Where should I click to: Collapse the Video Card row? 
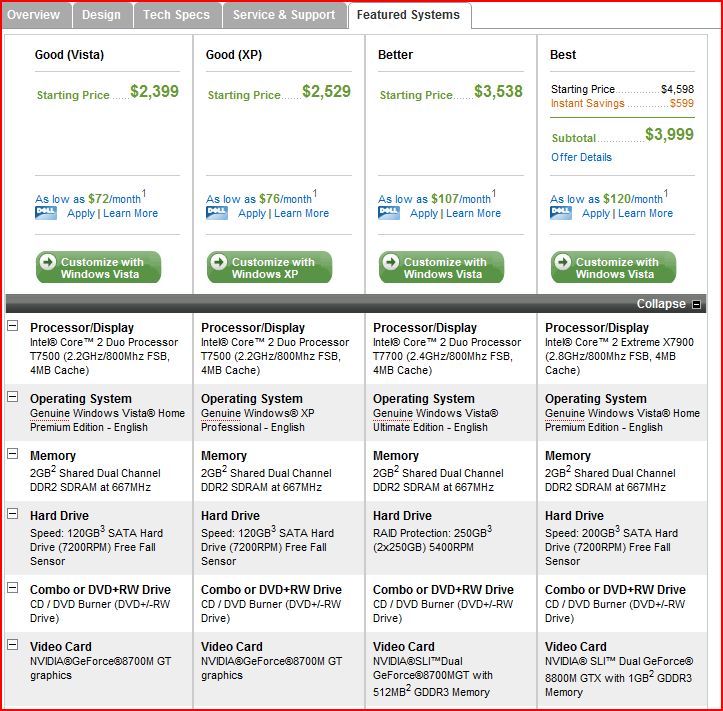point(13,645)
